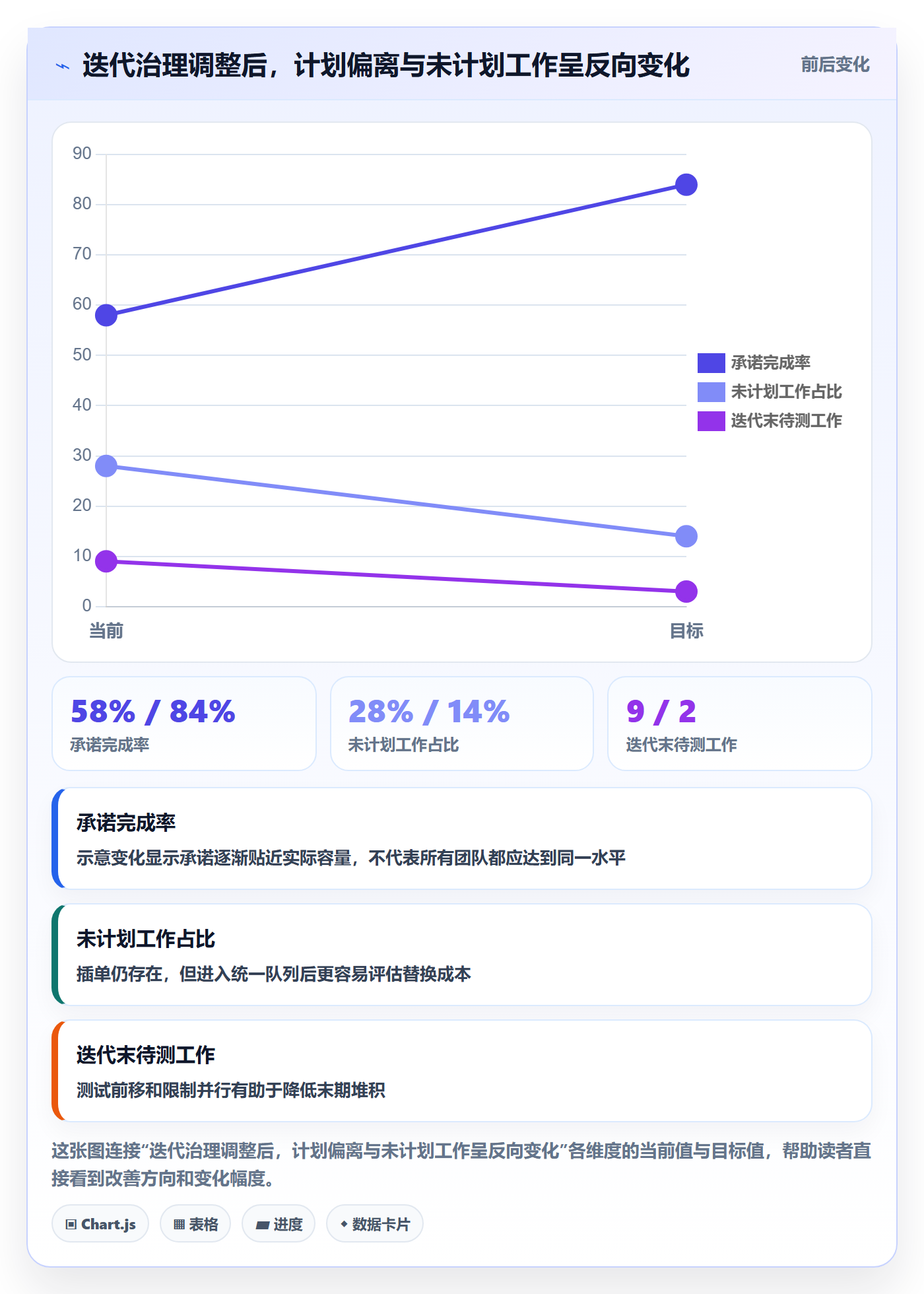924x1294 pixels.
Task: Open the 承诺完成率 note card heading
Action: [x=126, y=823]
